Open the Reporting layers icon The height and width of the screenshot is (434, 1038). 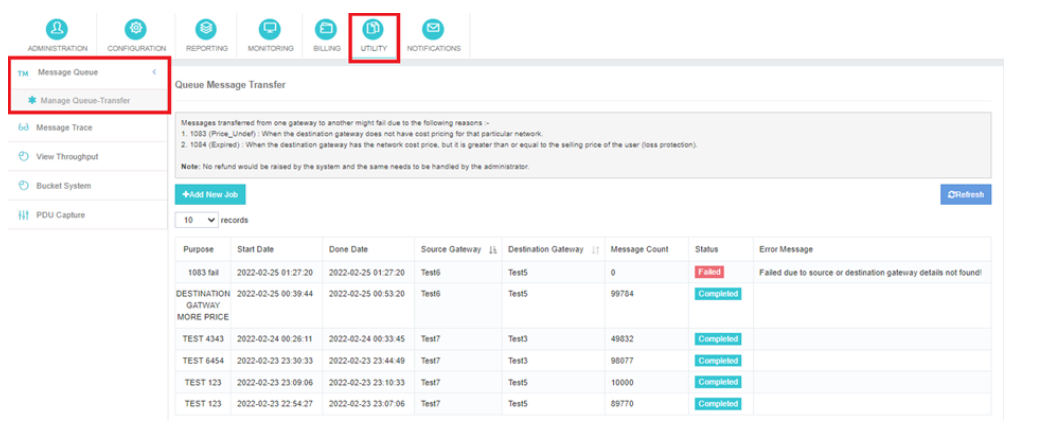[x=207, y=29]
